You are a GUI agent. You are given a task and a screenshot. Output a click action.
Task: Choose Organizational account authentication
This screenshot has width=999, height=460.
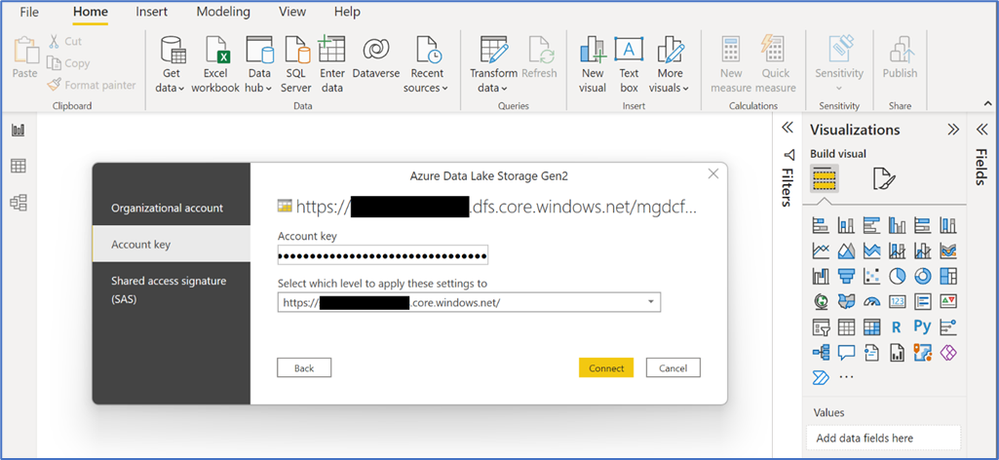click(x=171, y=208)
